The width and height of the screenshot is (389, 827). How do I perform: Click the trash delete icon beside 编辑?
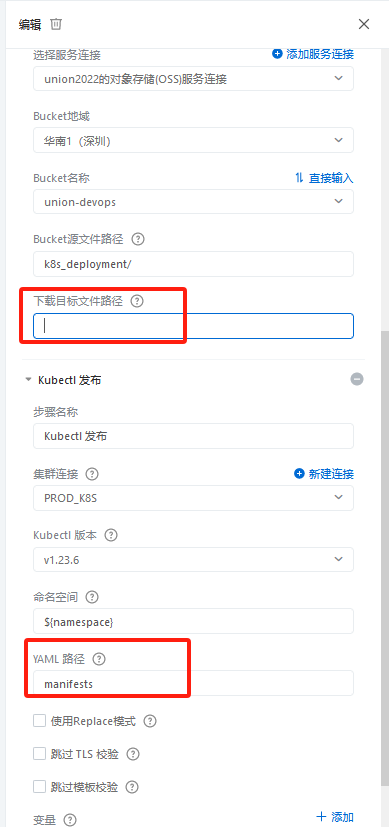pos(56,24)
